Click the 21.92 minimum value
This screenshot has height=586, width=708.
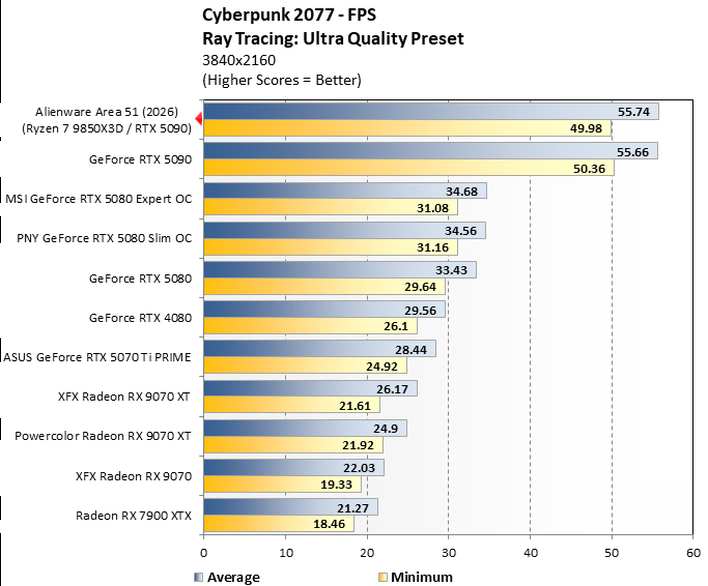pos(358,445)
